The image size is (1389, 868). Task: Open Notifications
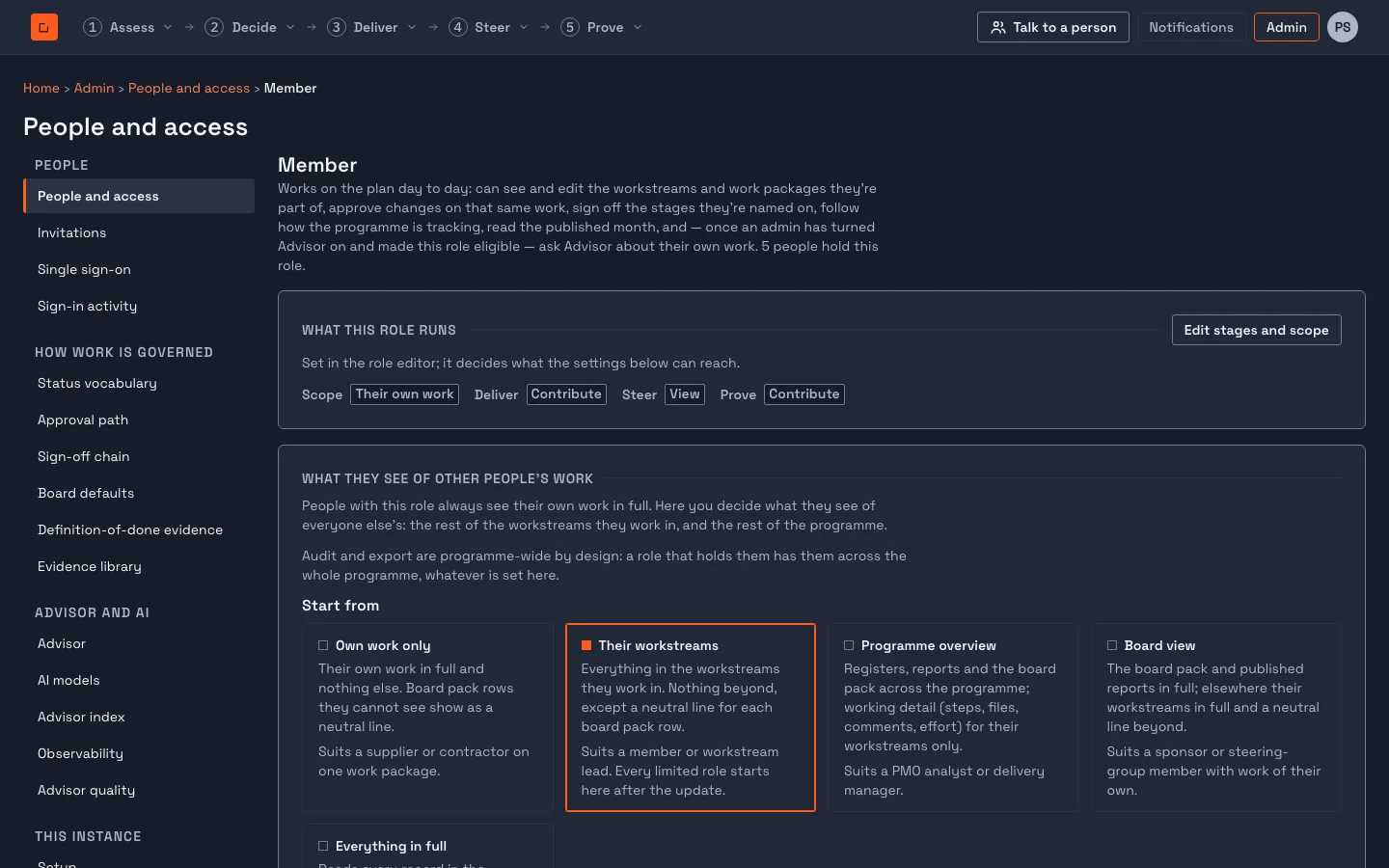tap(1191, 27)
